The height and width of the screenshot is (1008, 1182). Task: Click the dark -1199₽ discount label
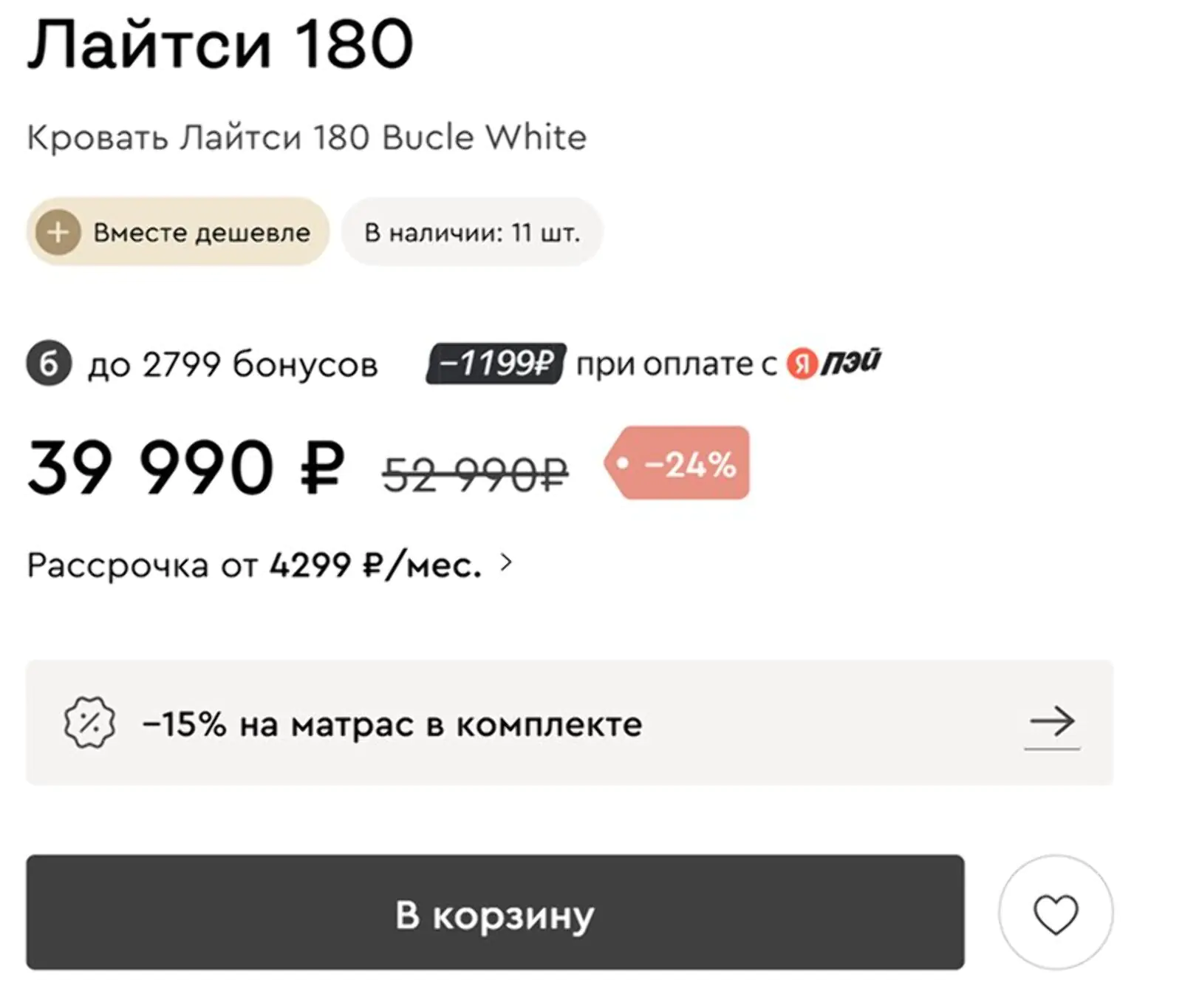tap(496, 364)
